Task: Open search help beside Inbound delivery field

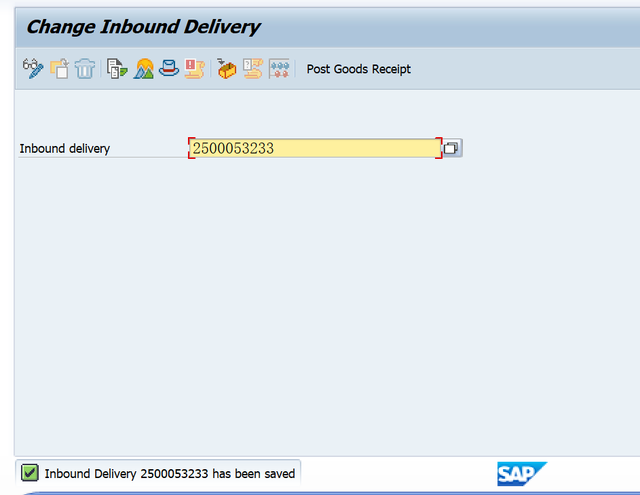Action: 452,148
